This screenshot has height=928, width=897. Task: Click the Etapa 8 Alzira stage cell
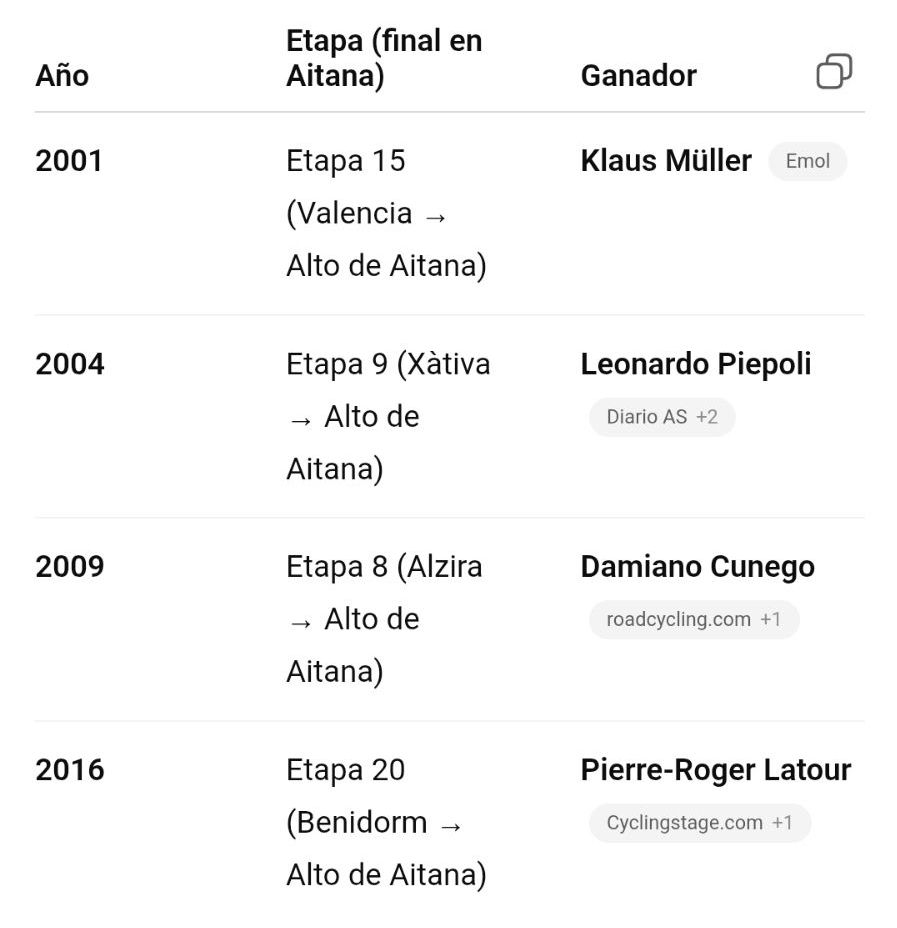point(384,619)
